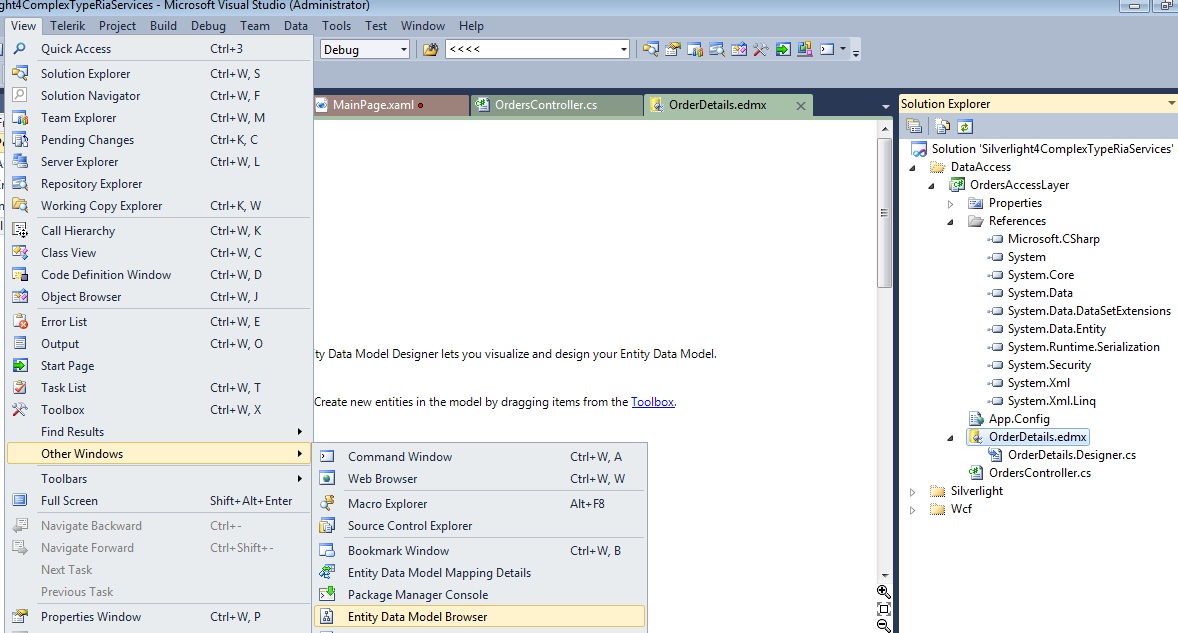
Task: Click the Properties icon in Solution Explorer toolbar
Action: click(x=914, y=126)
